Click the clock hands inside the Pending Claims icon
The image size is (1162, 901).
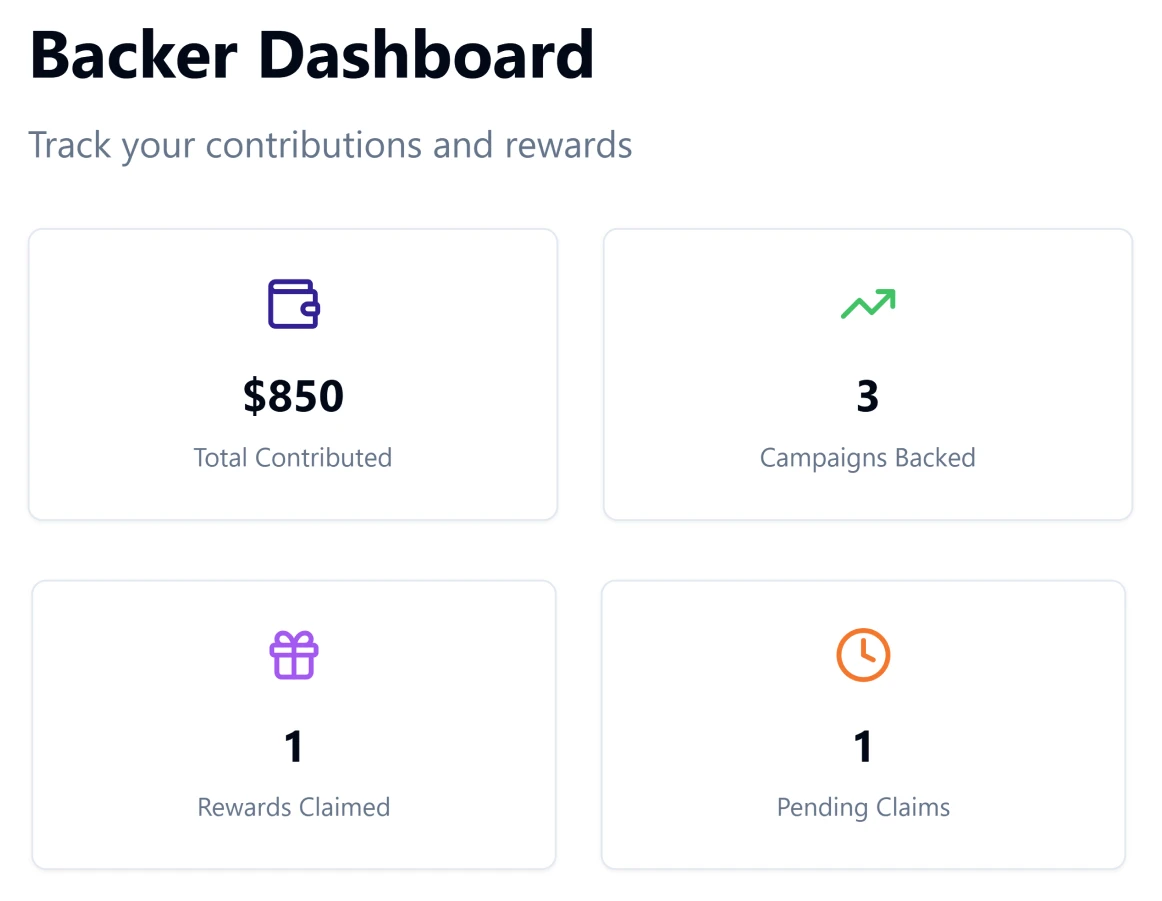[863, 653]
